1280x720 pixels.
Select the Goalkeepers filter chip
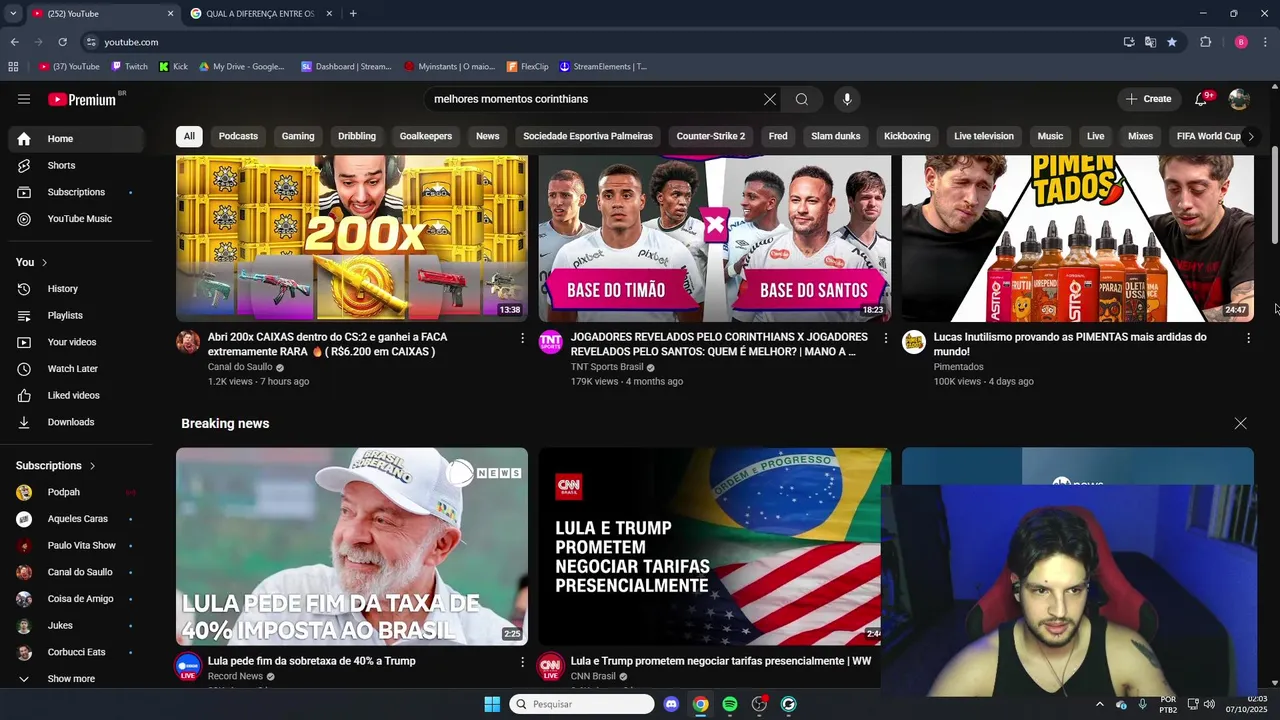[x=426, y=136]
